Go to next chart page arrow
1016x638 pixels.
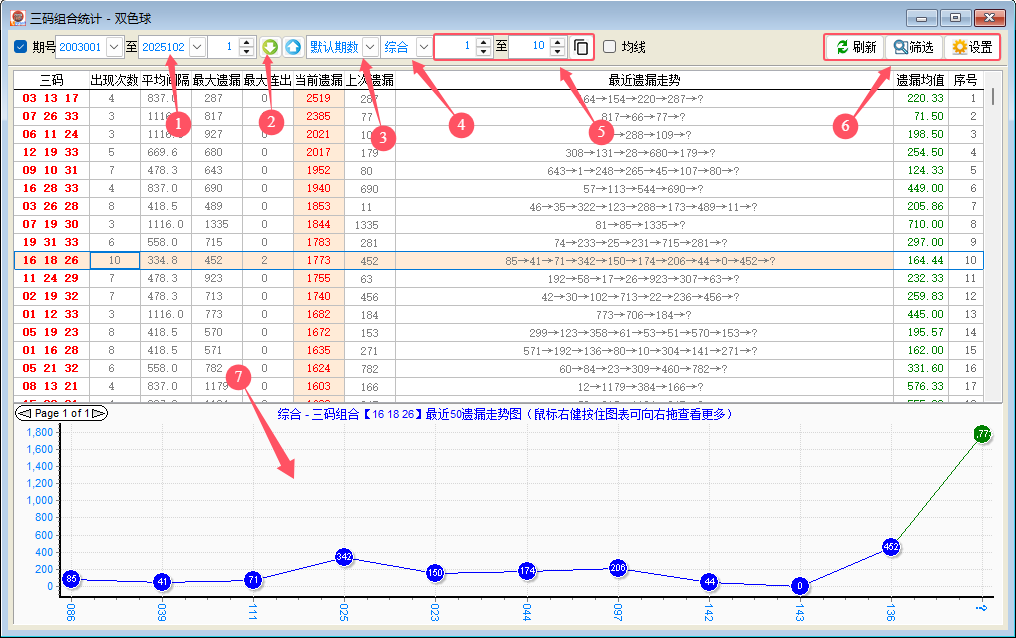[x=99, y=413]
